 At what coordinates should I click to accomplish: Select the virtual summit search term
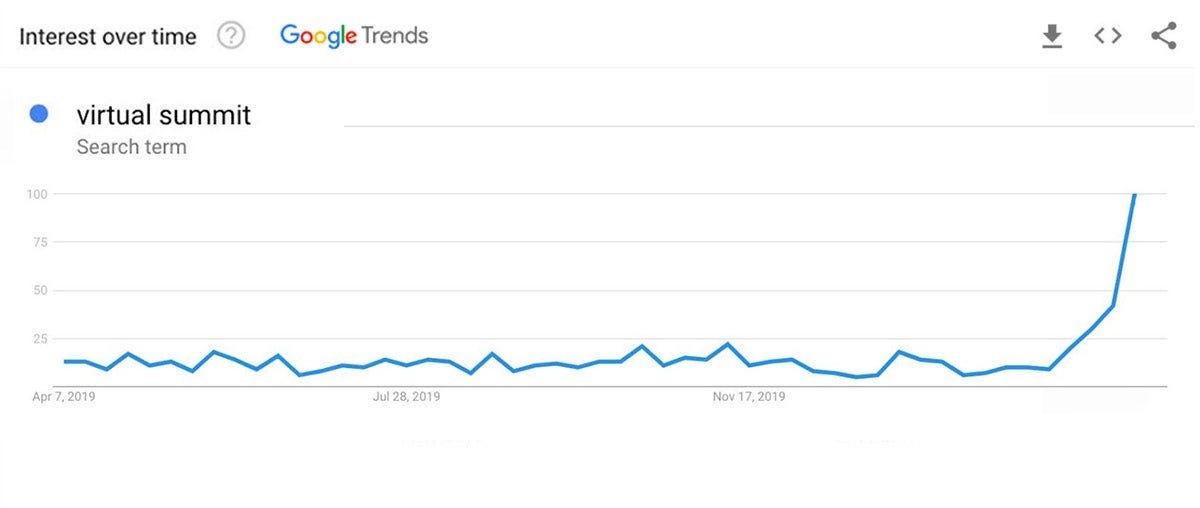point(163,116)
